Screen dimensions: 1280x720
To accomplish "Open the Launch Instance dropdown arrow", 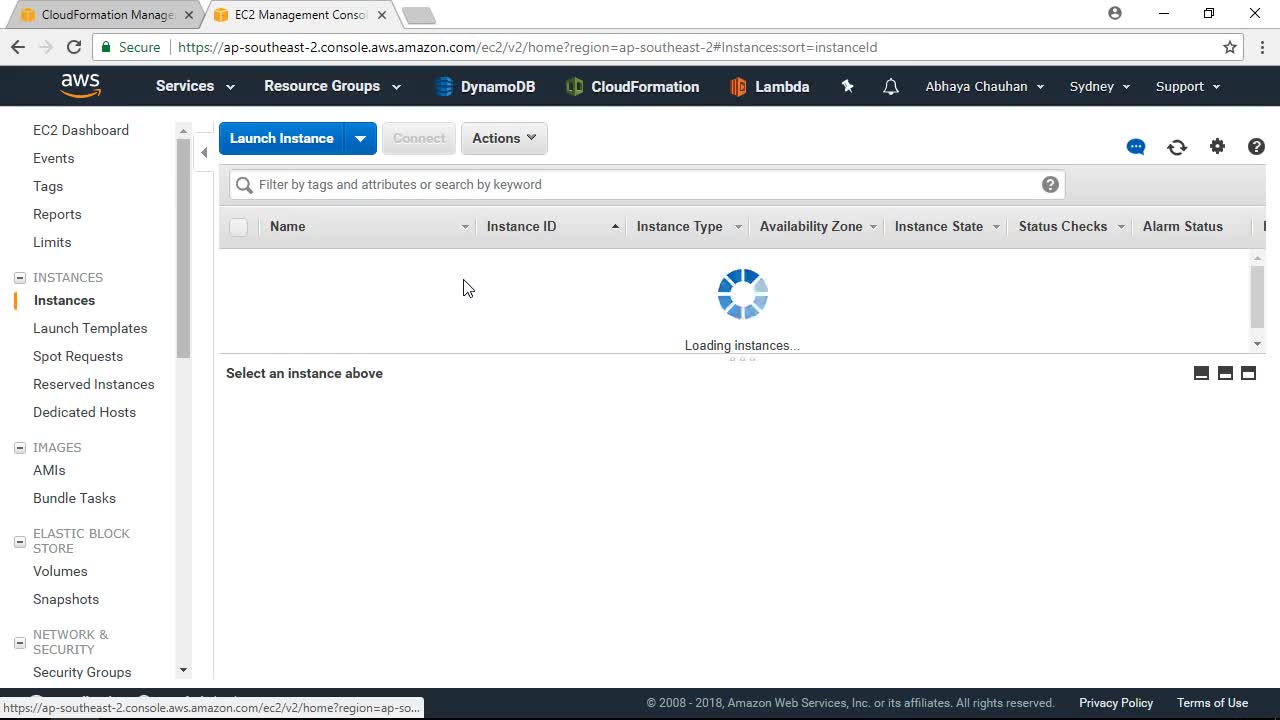I will (x=360, y=138).
